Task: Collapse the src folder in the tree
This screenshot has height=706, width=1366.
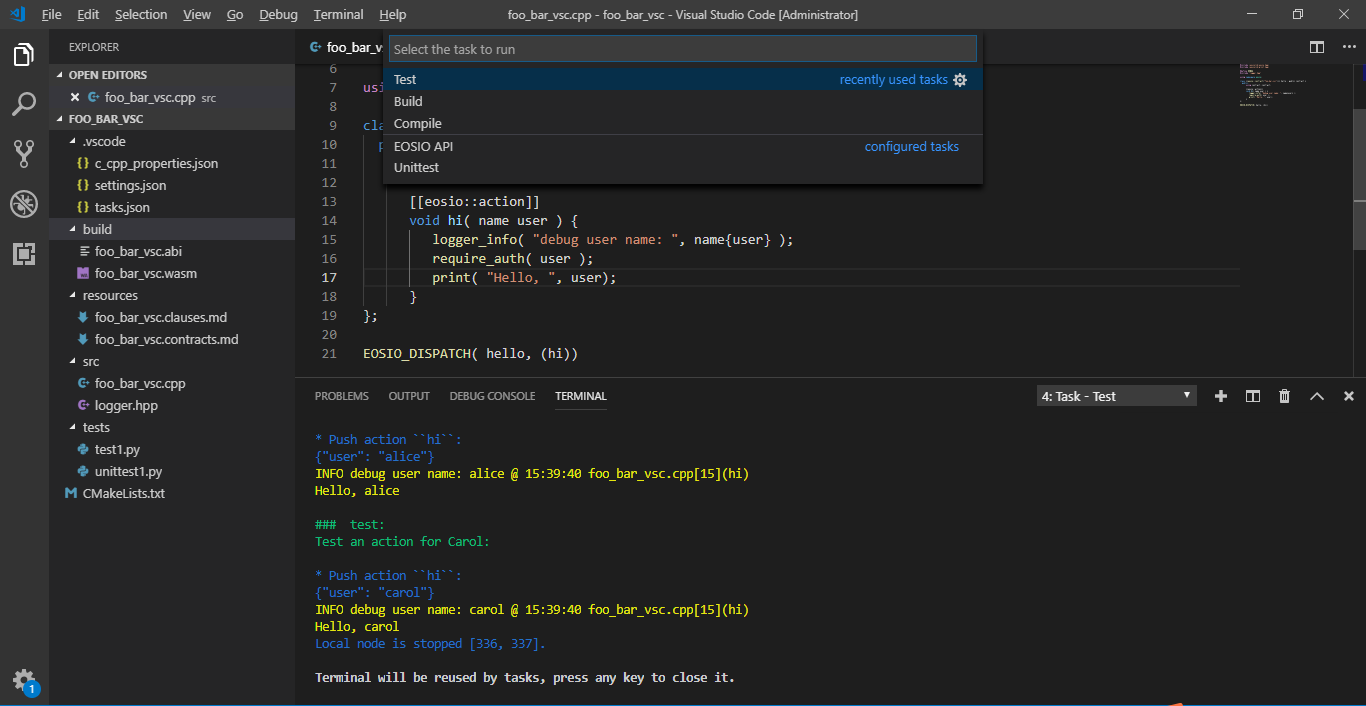Action: (172, 361)
